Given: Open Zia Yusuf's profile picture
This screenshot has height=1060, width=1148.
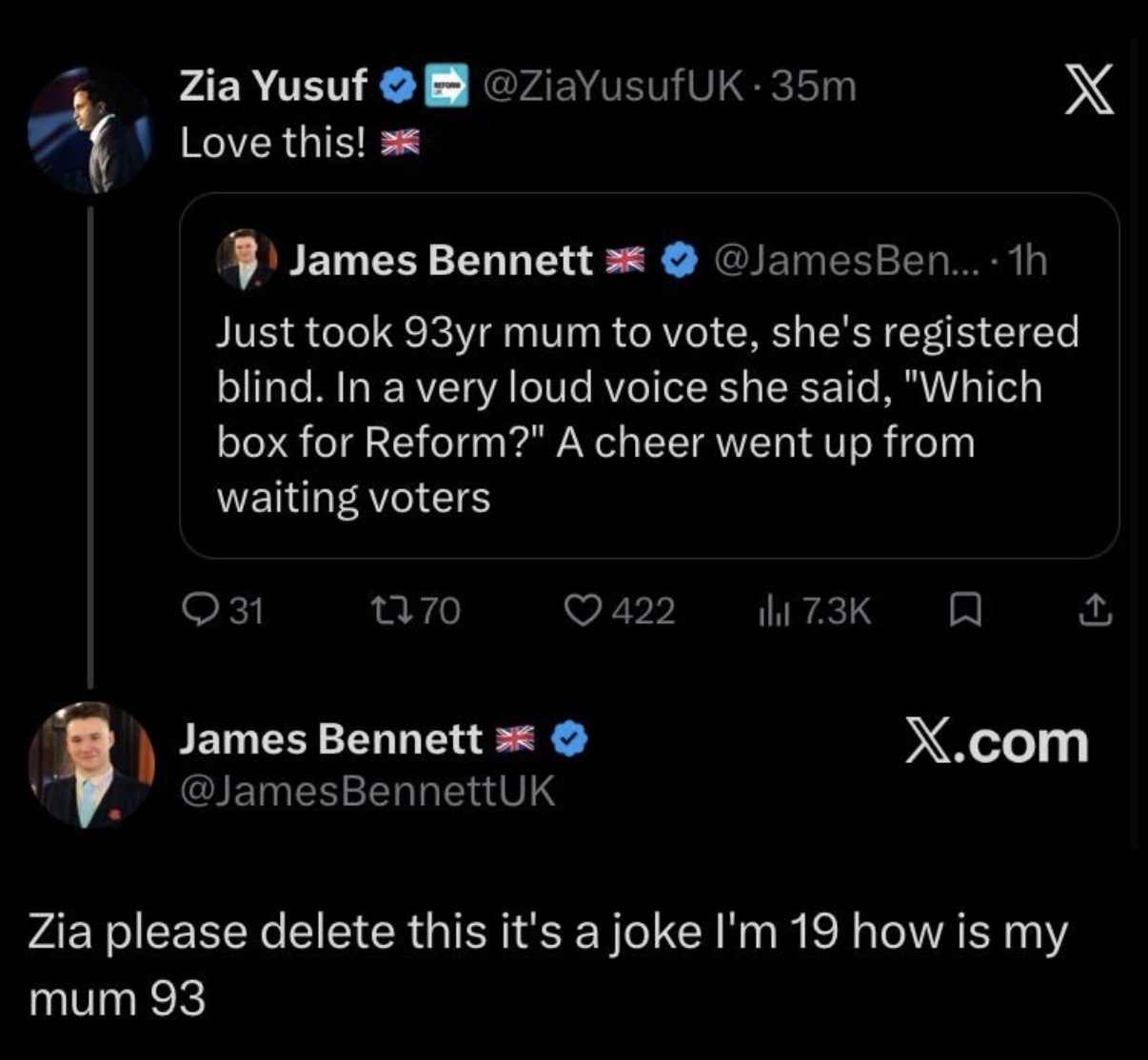Looking at the screenshot, I should coord(90,129).
